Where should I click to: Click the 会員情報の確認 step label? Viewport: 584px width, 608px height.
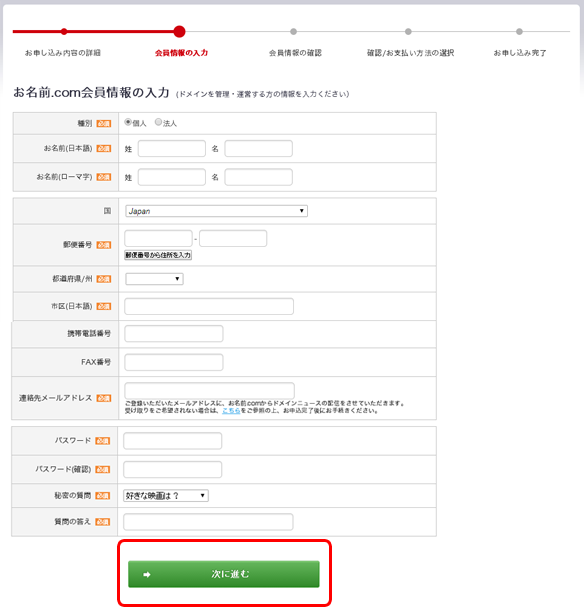(x=295, y=53)
